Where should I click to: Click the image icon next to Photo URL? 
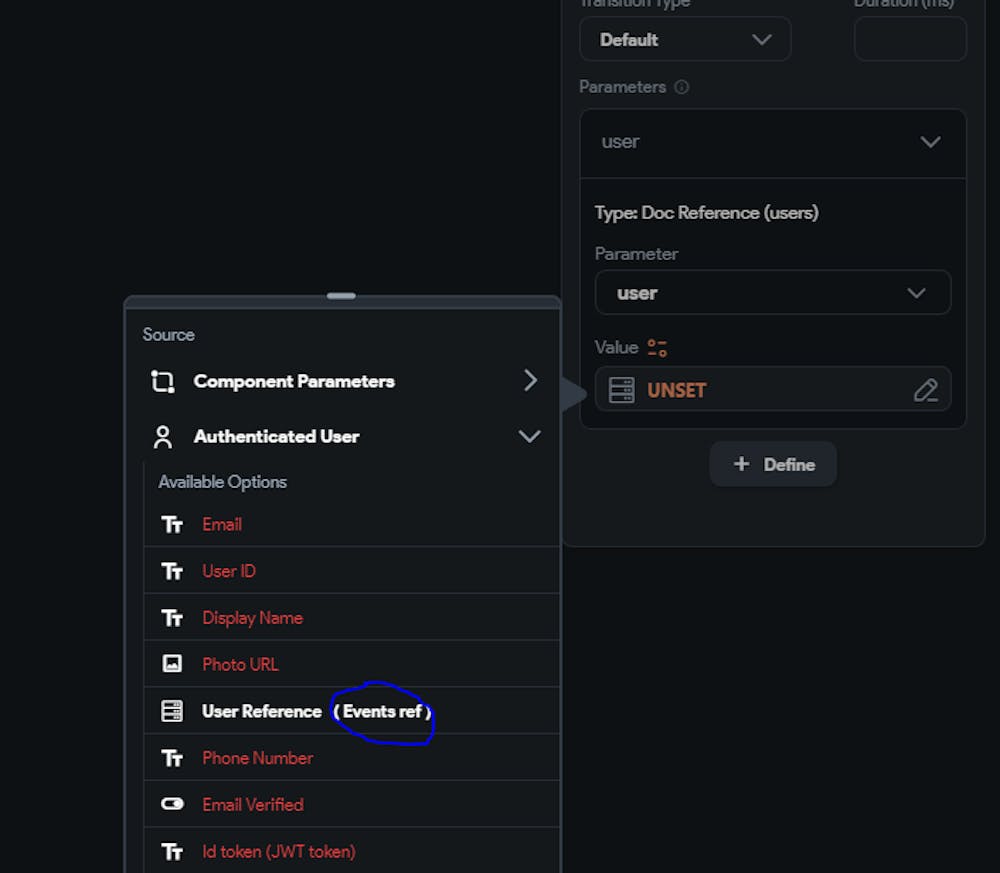(x=172, y=663)
